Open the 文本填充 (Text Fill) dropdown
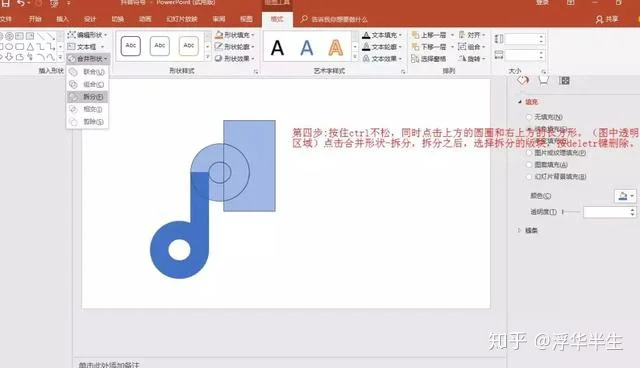 (x=382, y=35)
